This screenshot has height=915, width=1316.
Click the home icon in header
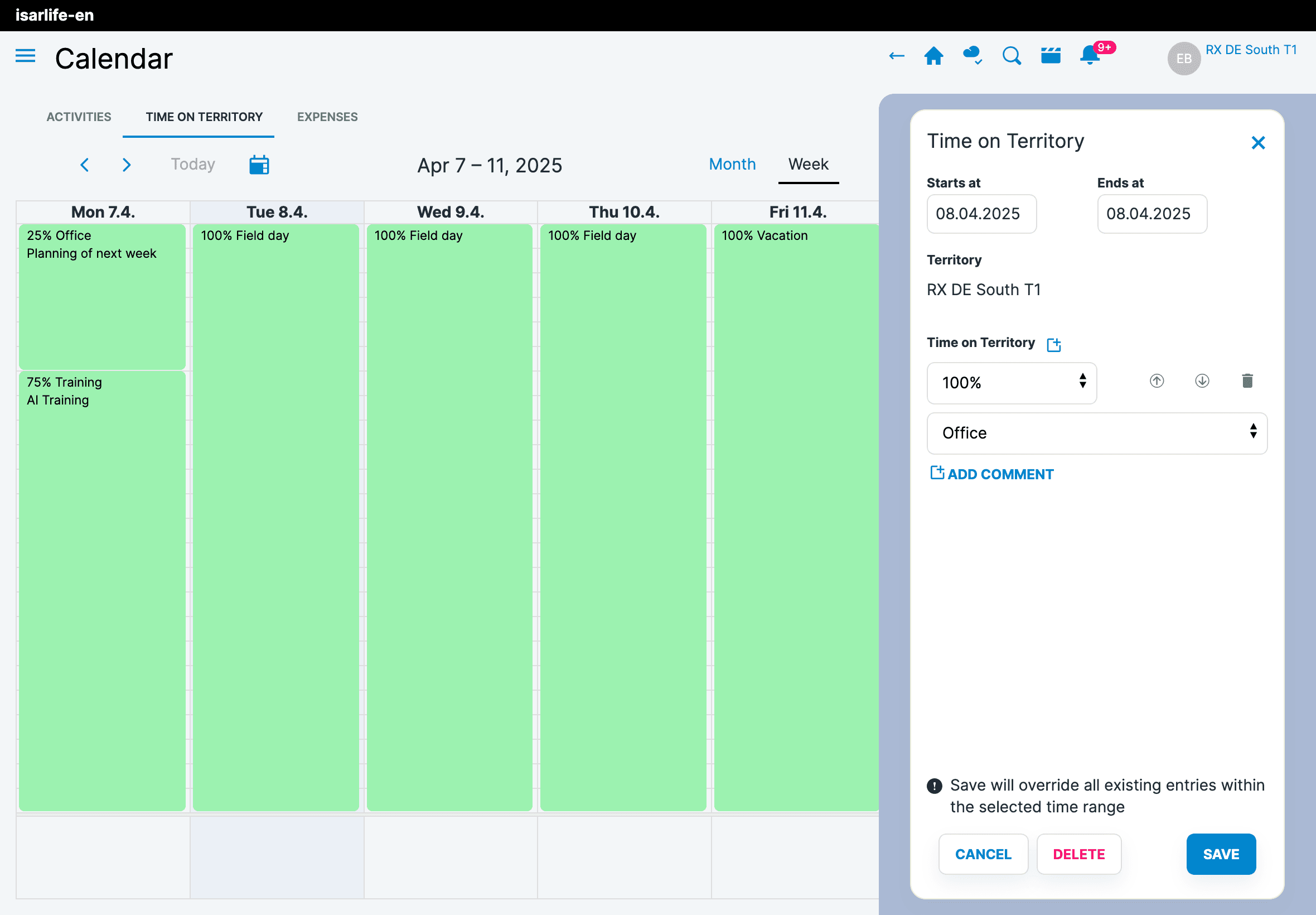click(x=934, y=56)
